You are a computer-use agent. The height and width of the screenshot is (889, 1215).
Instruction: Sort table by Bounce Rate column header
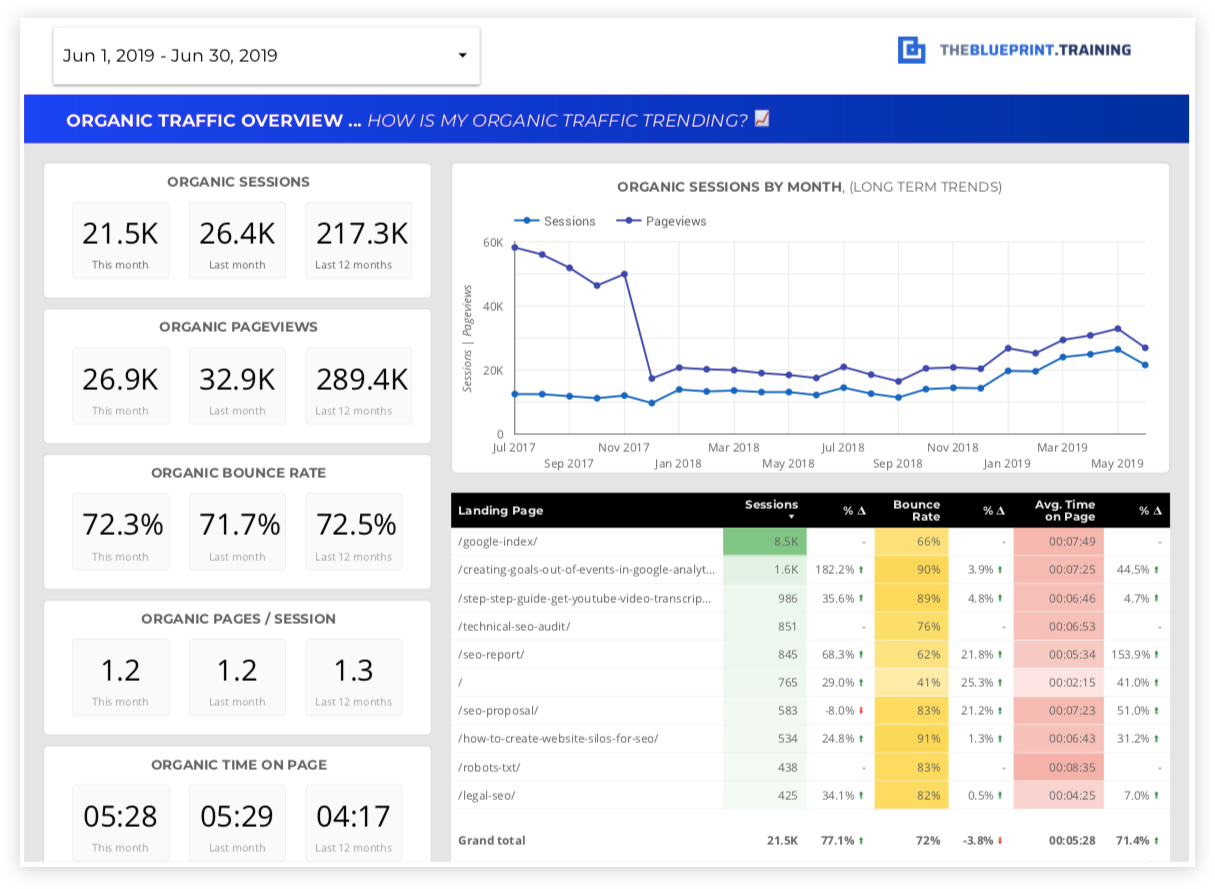(x=916, y=511)
